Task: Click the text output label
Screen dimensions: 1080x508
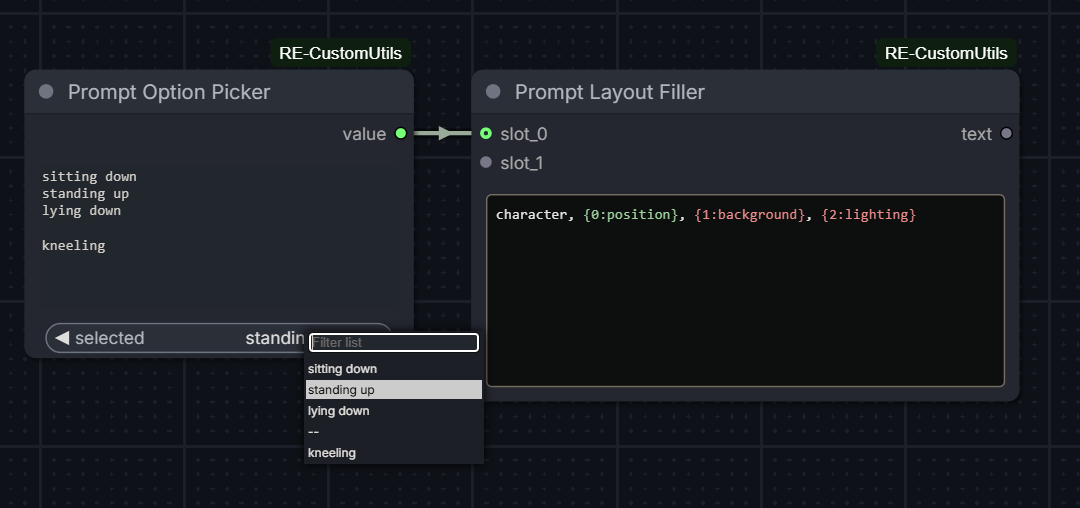Action: tap(976, 134)
